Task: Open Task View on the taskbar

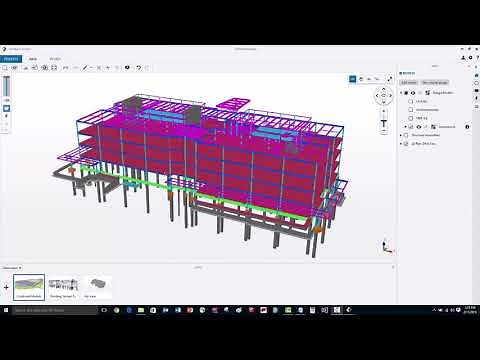Action: click(104, 310)
